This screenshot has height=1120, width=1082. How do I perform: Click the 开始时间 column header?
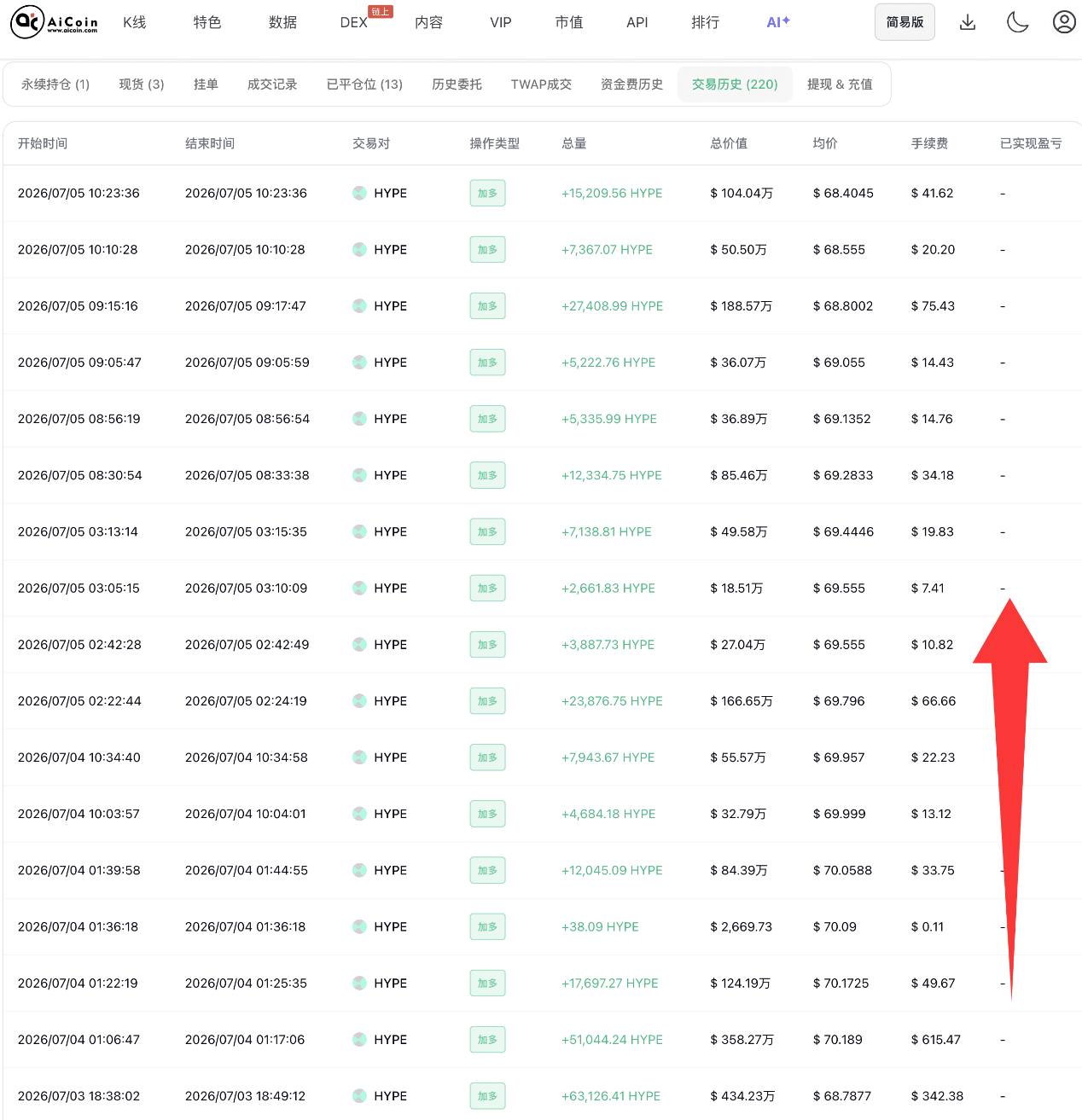(43, 143)
